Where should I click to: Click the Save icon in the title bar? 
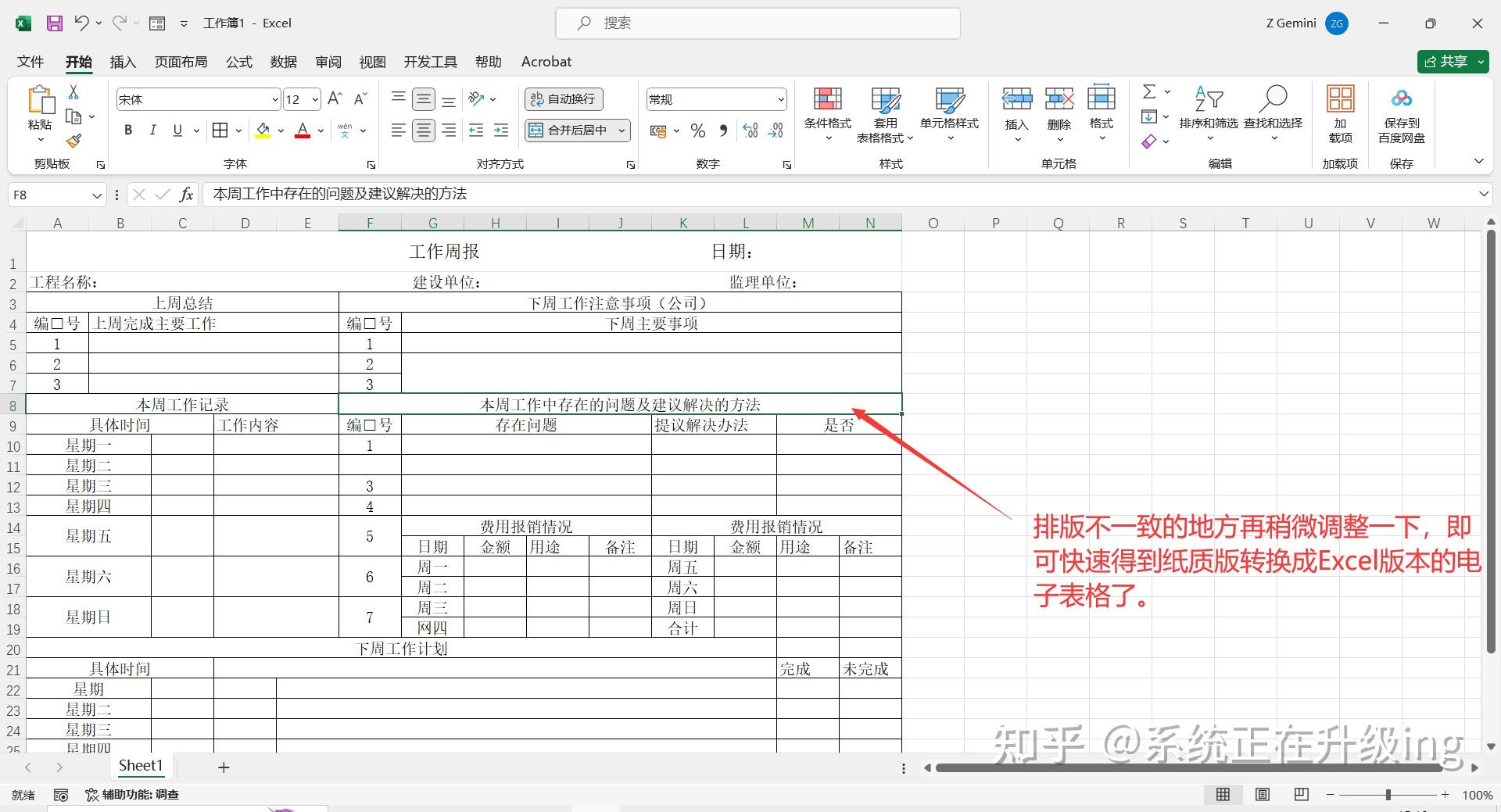point(54,23)
